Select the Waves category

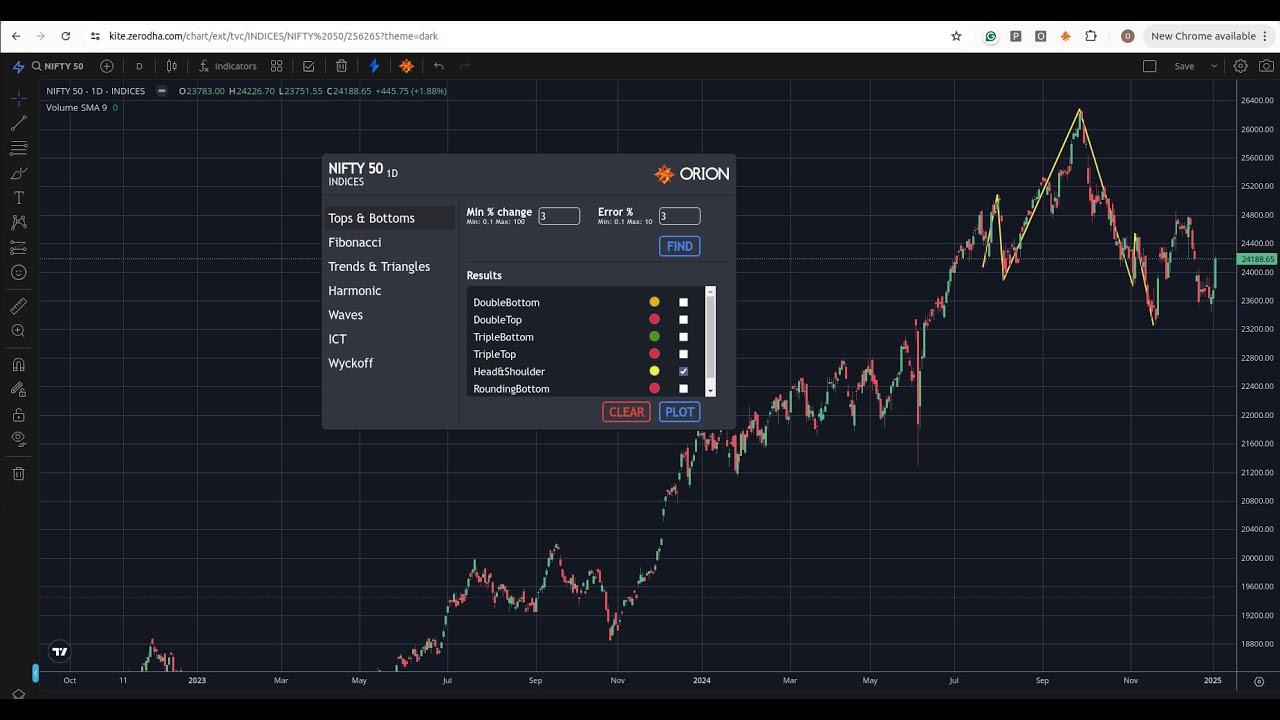(389, 315)
